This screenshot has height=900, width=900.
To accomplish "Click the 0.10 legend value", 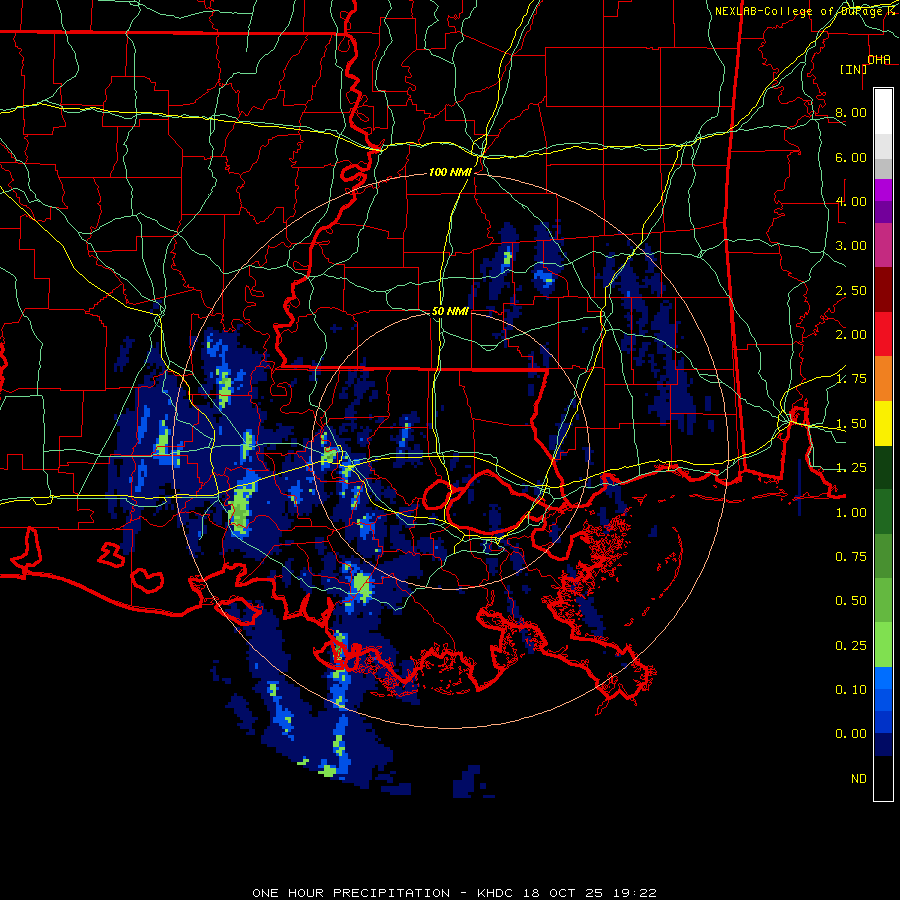I will click(x=851, y=690).
